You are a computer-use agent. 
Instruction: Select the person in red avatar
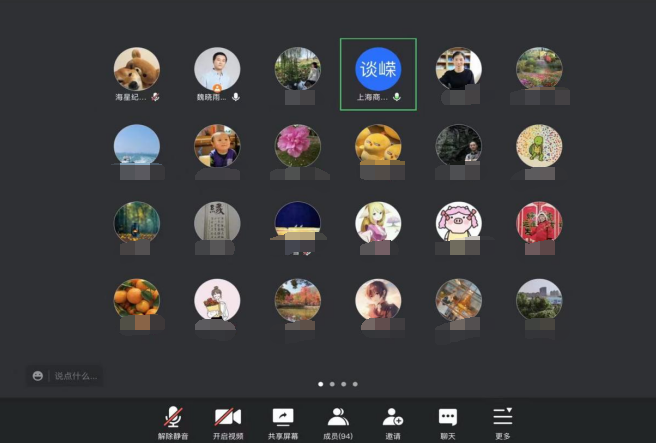pos(539,222)
